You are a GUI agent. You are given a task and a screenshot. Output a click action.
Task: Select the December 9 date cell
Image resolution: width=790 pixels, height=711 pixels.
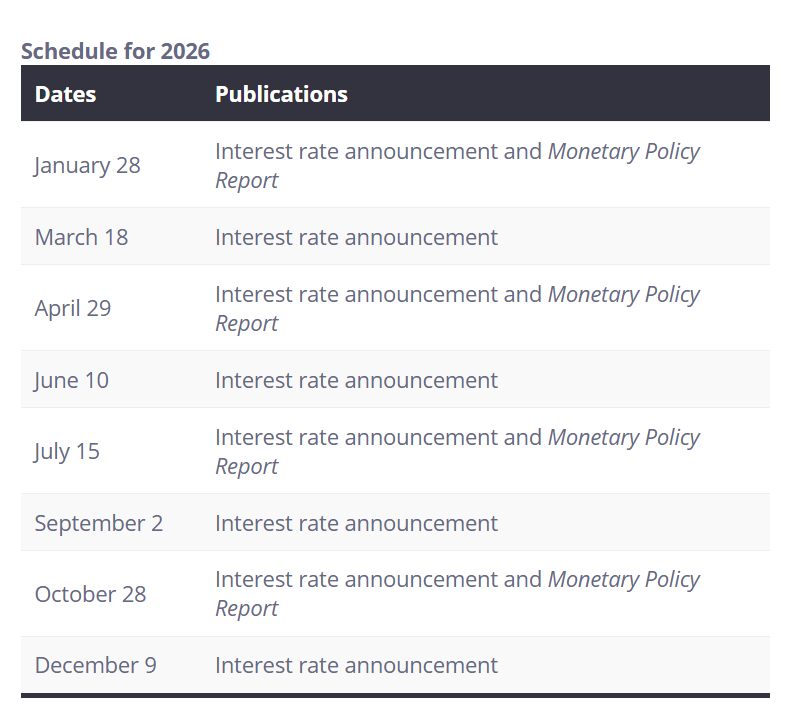[x=96, y=665]
